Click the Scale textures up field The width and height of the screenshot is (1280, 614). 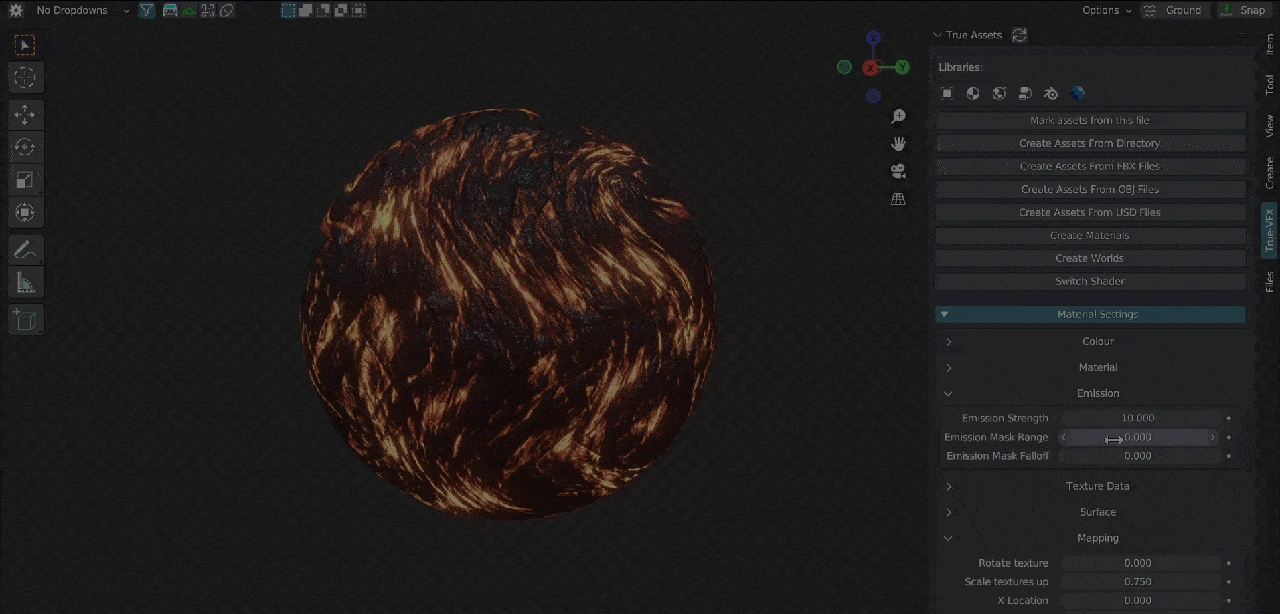coord(1138,582)
